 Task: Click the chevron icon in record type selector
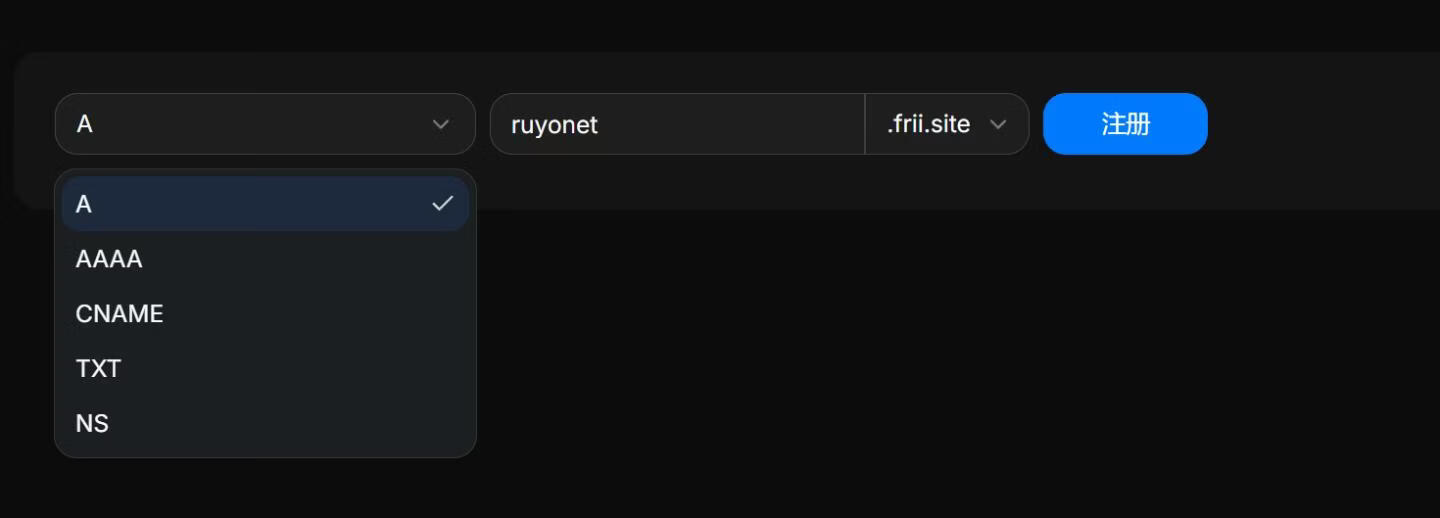coord(440,124)
